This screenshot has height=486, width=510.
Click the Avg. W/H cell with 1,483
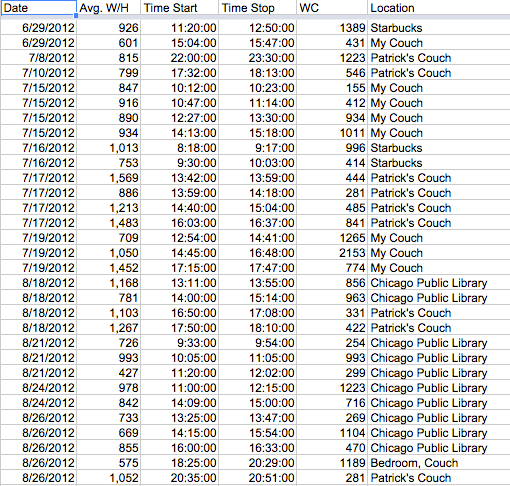point(108,223)
